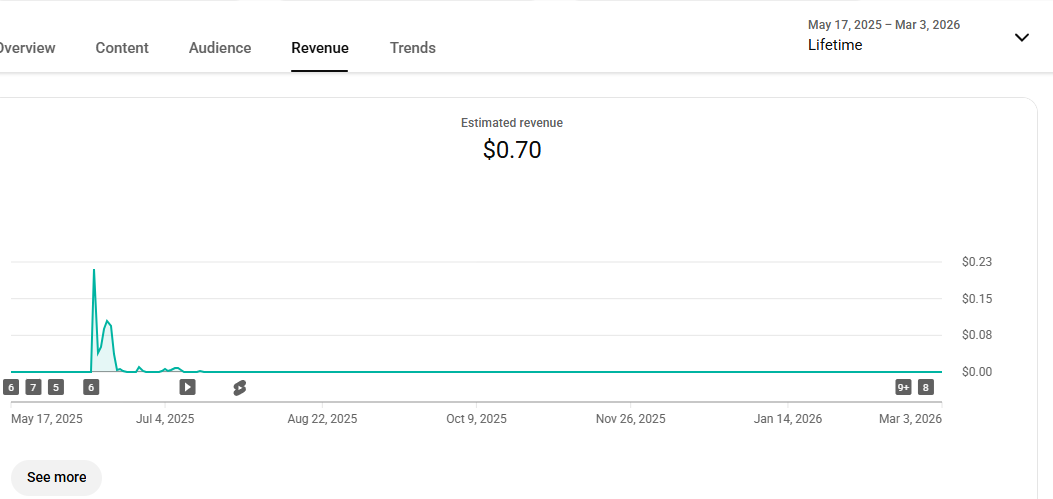Click the May 17, 2025 – Mar 3, 2026 range
The height and width of the screenshot is (499, 1053).
point(883,25)
